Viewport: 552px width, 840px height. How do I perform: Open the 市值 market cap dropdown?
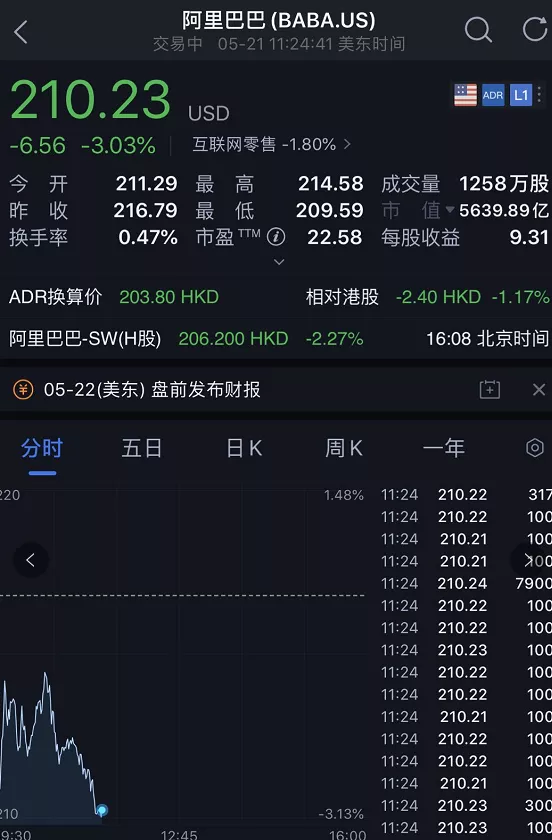(x=418, y=210)
